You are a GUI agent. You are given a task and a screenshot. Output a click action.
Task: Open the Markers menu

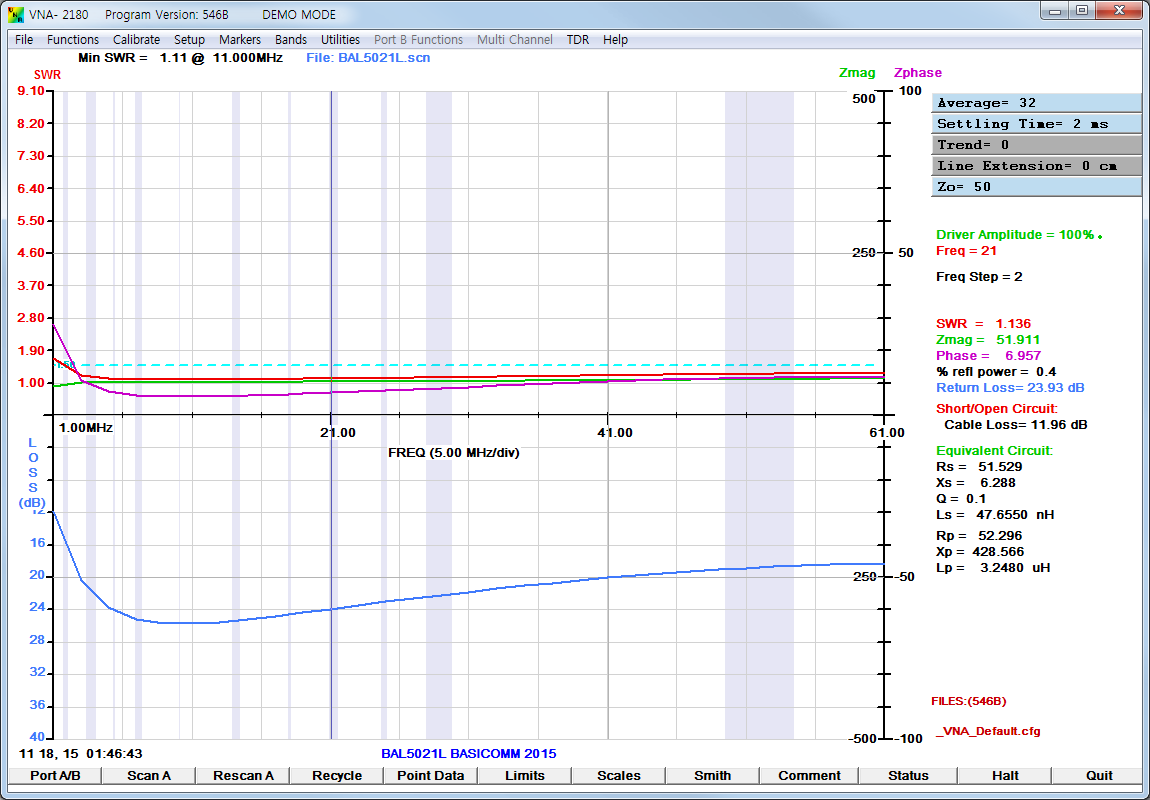point(240,40)
